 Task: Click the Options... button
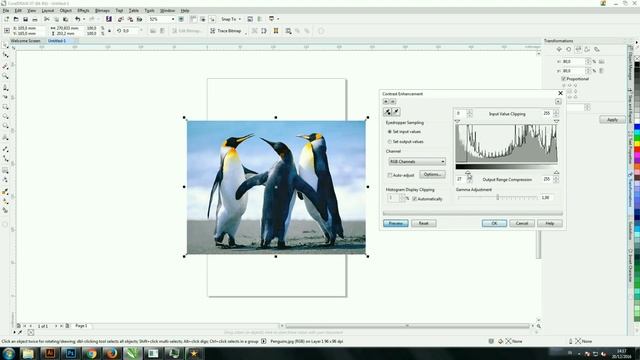tap(432, 175)
